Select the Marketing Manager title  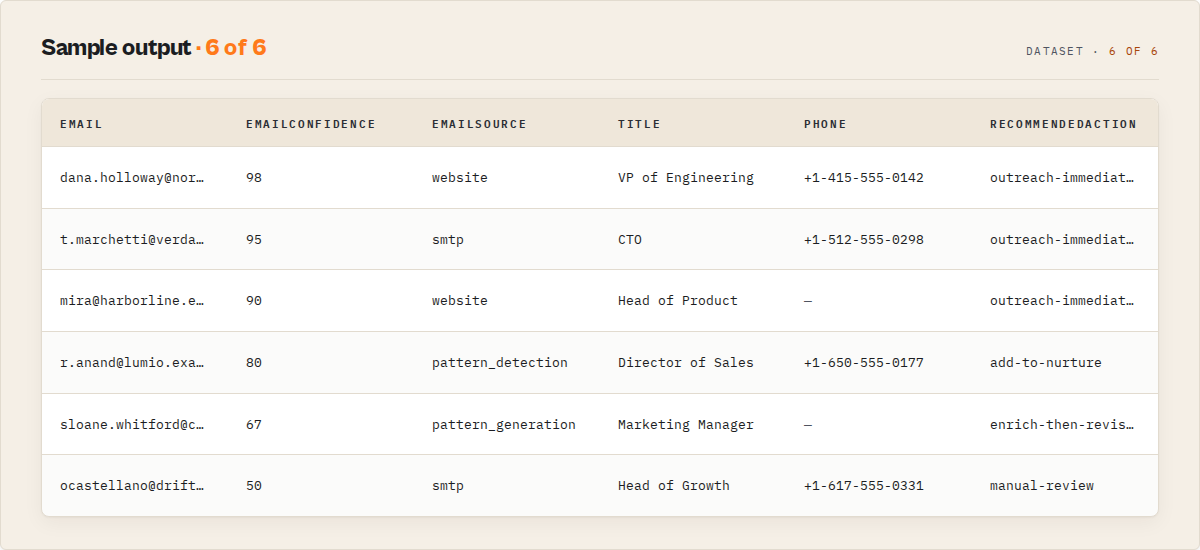click(686, 424)
